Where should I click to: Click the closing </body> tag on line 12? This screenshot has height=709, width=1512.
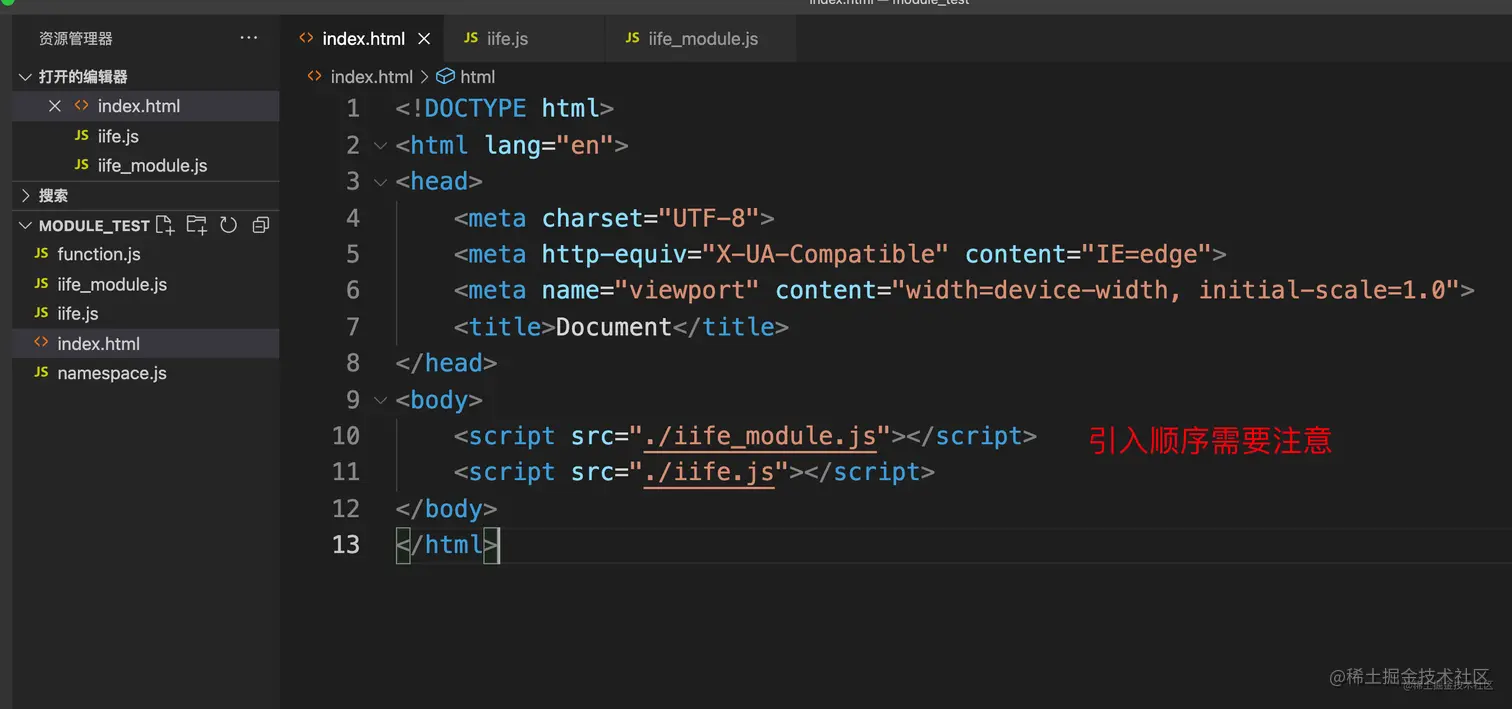446,508
